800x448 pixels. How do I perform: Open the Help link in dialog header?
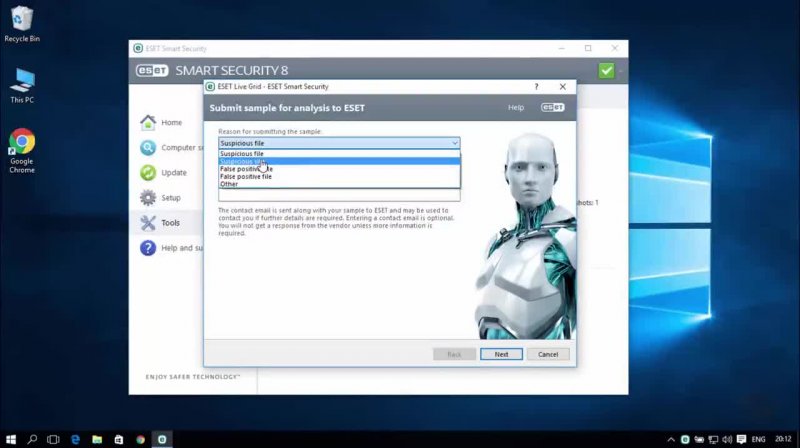coord(516,107)
